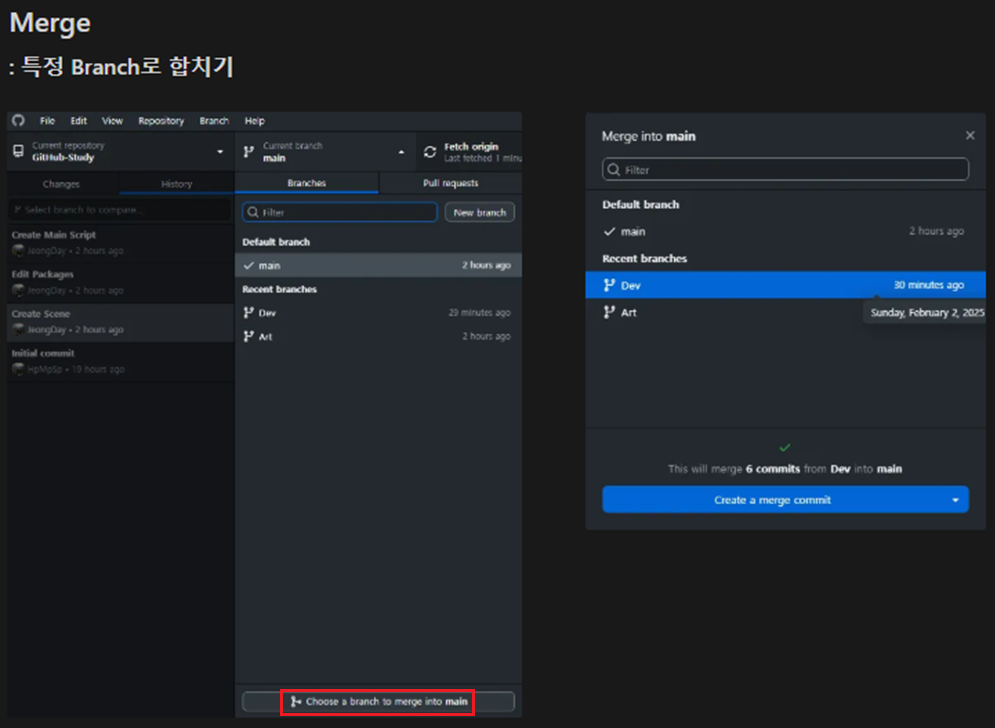The height and width of the screenshot is (728, 995).
Task: Select Art branch in Branches list
Action: point(378,336)
